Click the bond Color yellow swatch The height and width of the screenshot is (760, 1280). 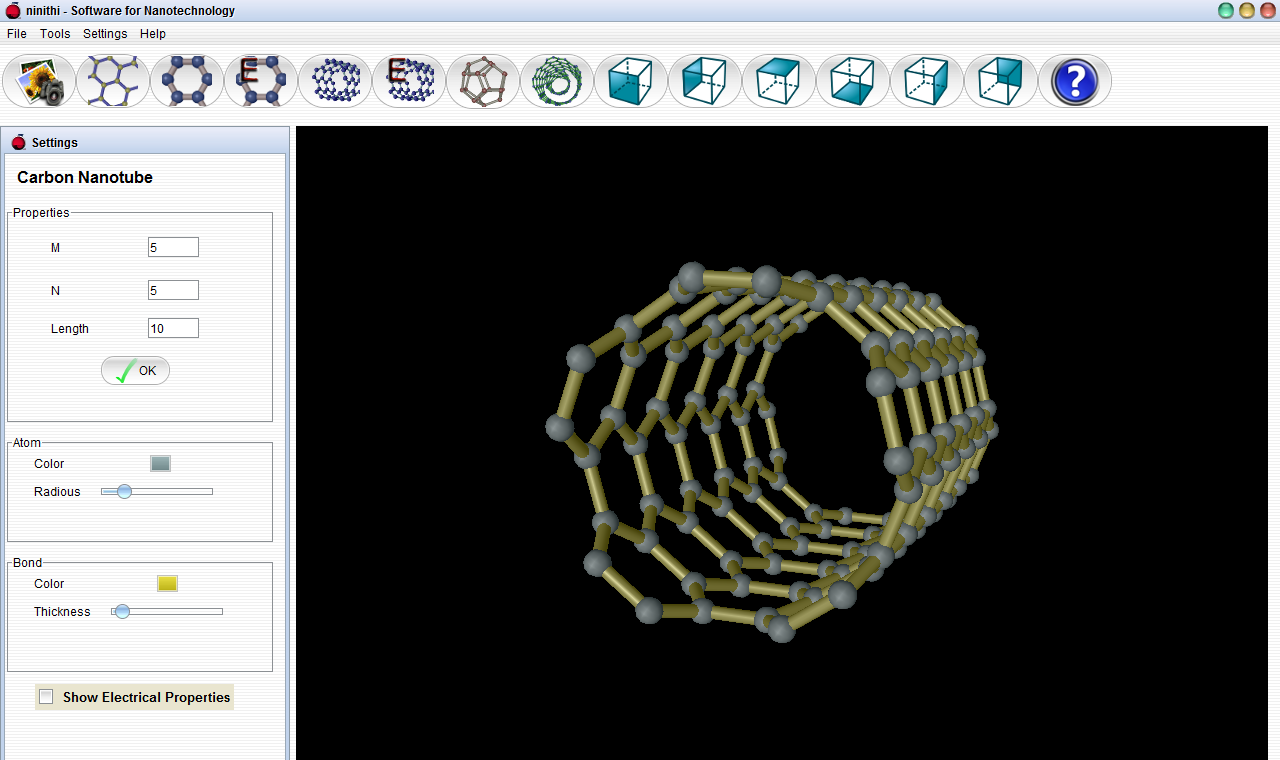(167, 583)
